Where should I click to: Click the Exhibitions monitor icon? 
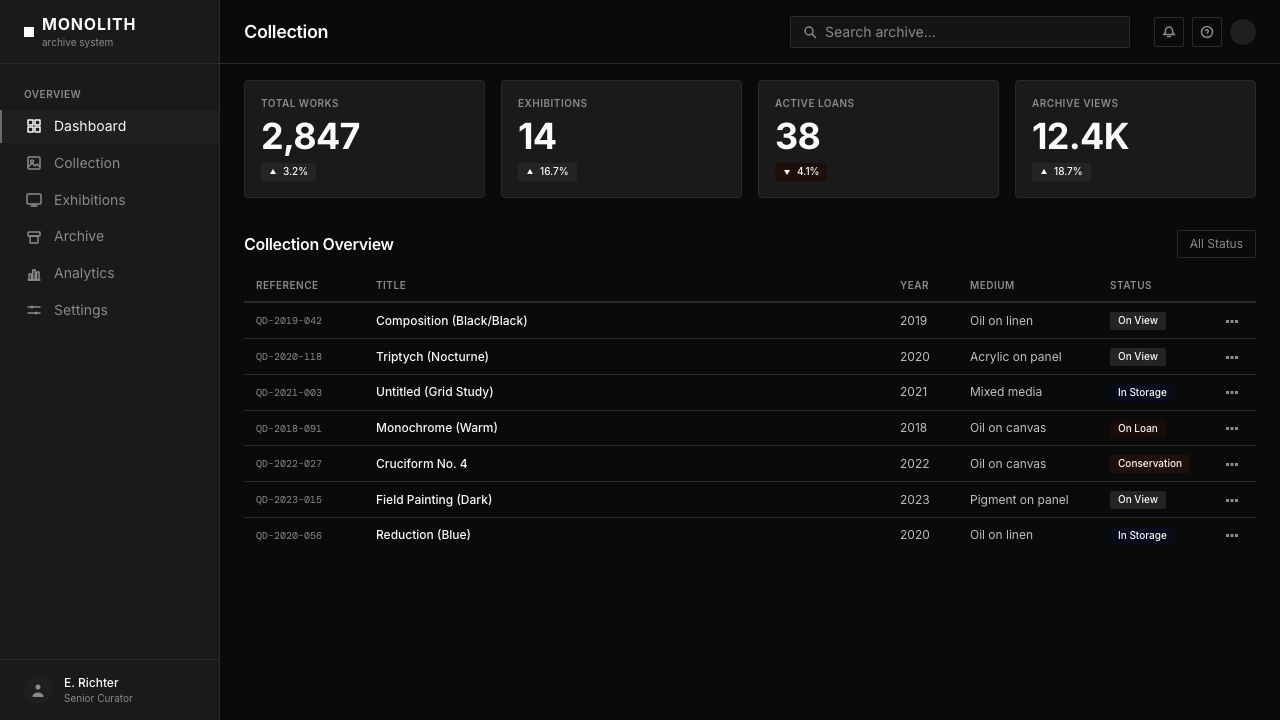[34, 200]
